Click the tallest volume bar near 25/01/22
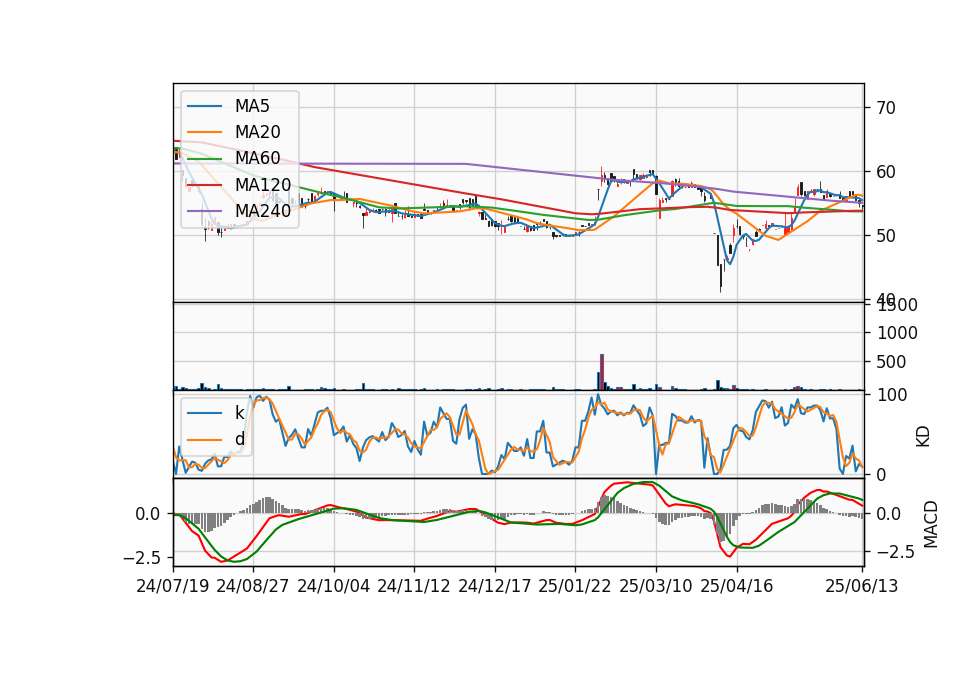Viewport: 960px width, 690px height. click(602, 372)
